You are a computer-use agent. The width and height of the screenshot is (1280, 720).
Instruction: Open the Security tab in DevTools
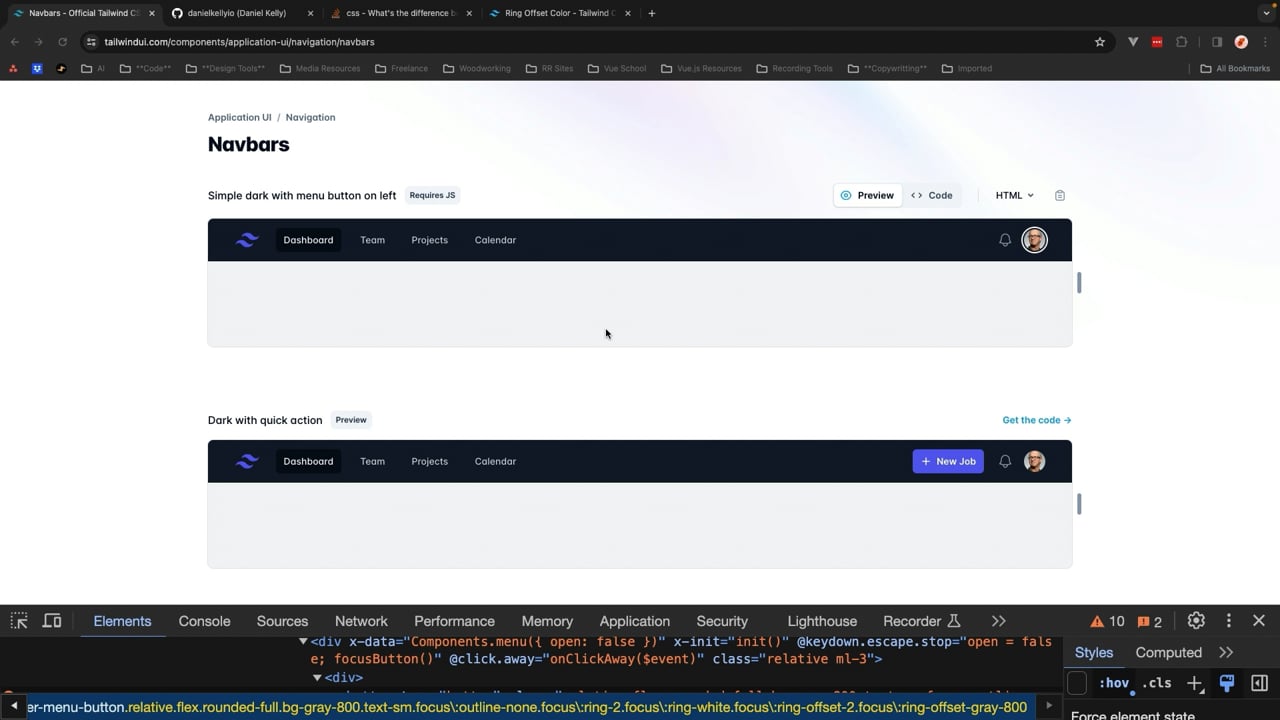[722, 621]
